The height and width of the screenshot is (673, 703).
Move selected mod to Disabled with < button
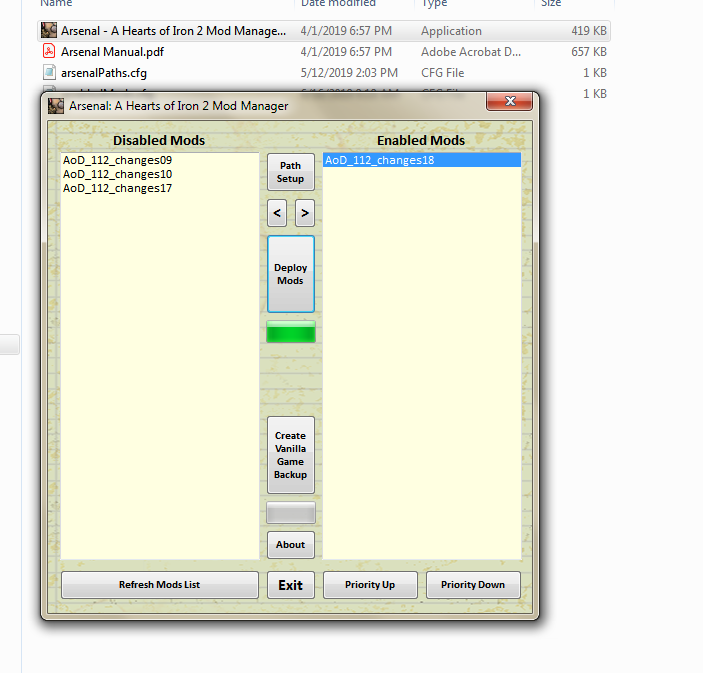pyautogui.click(x=277, y=213)
